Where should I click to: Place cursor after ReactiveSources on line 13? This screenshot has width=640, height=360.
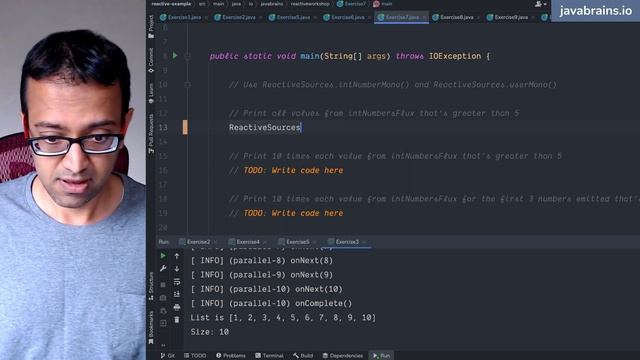point(301,128)
